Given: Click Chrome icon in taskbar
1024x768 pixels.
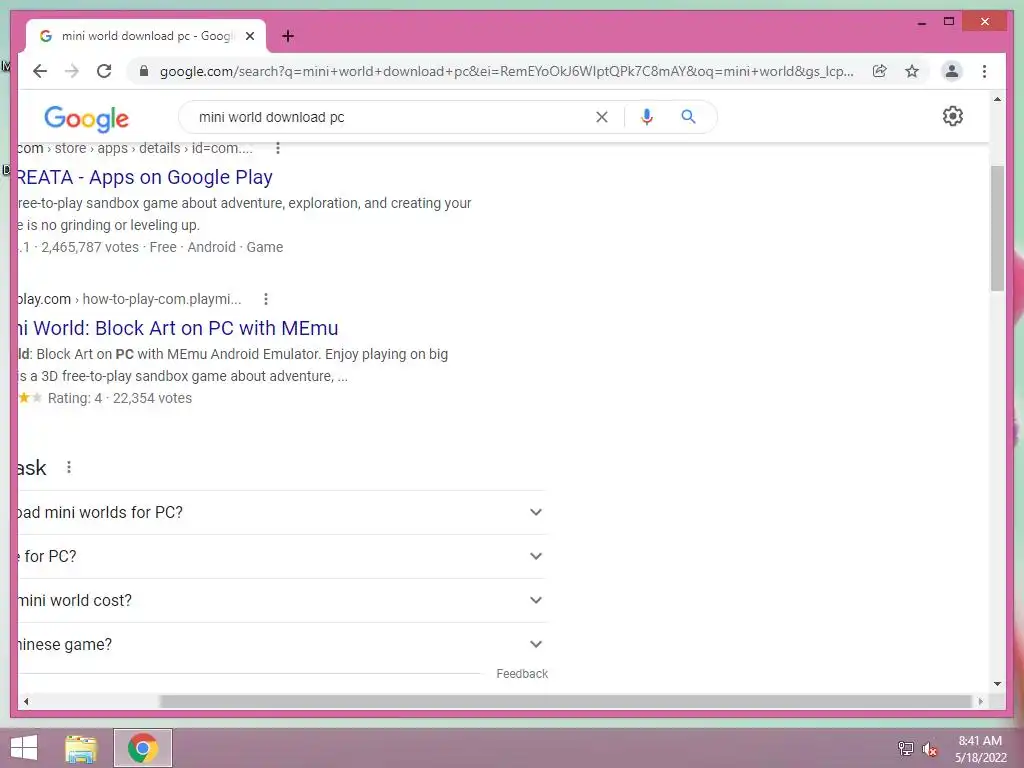Looking at the screenshot, I should (x=143, y=748).
